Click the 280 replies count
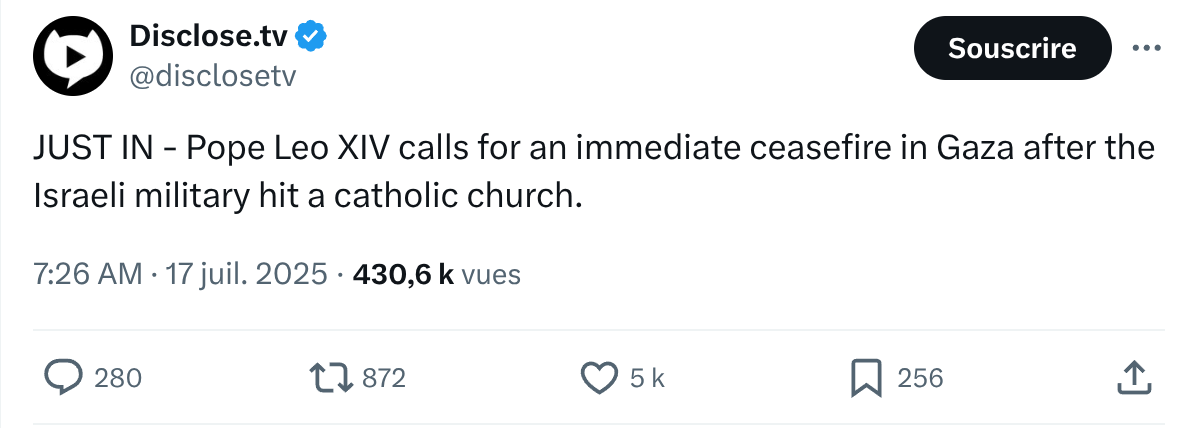1197x428 pixels. [x=118, y=378]
